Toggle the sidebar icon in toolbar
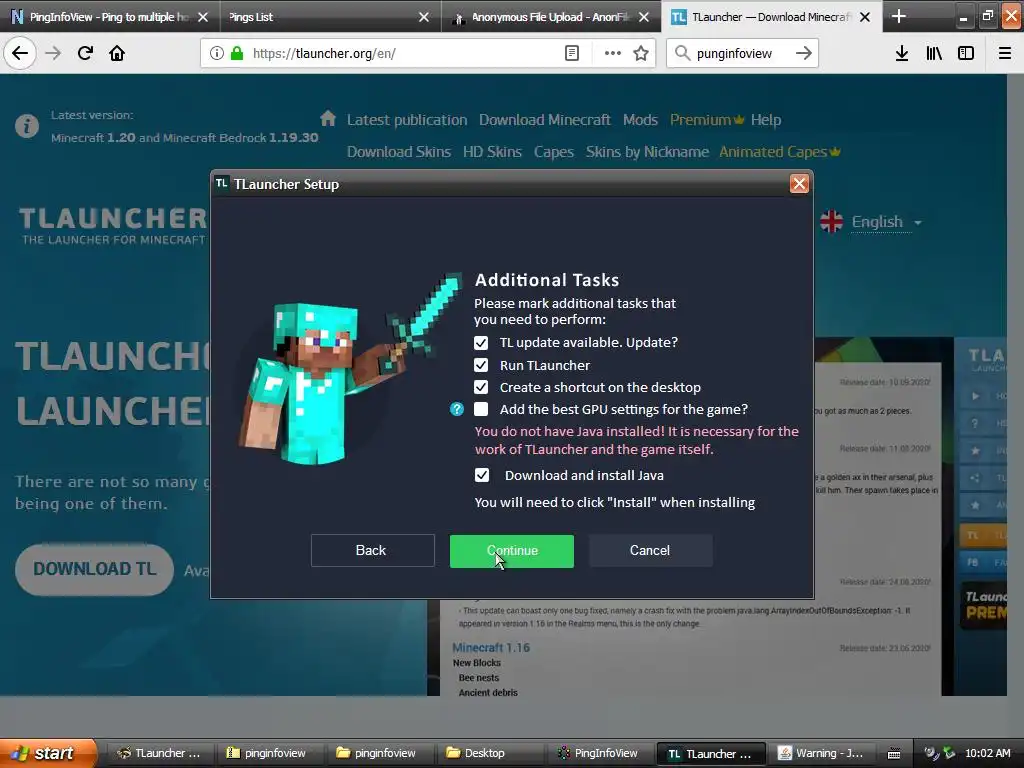Image resolution: width=1024 pixels, height=768 pixels. [x=966, y=53]
